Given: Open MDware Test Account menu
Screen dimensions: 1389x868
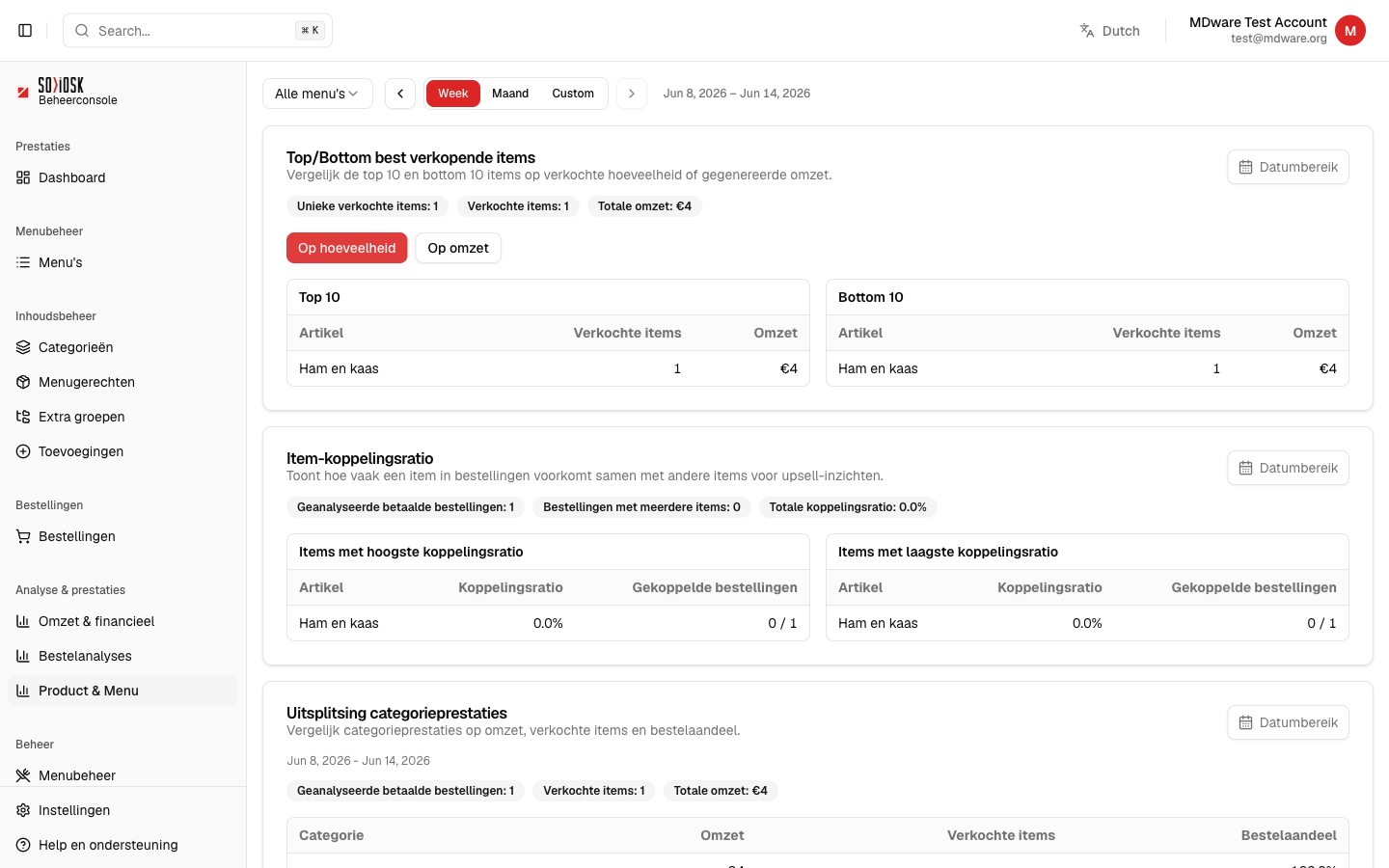Looking at the screenshot, I should coord(1277,31).
